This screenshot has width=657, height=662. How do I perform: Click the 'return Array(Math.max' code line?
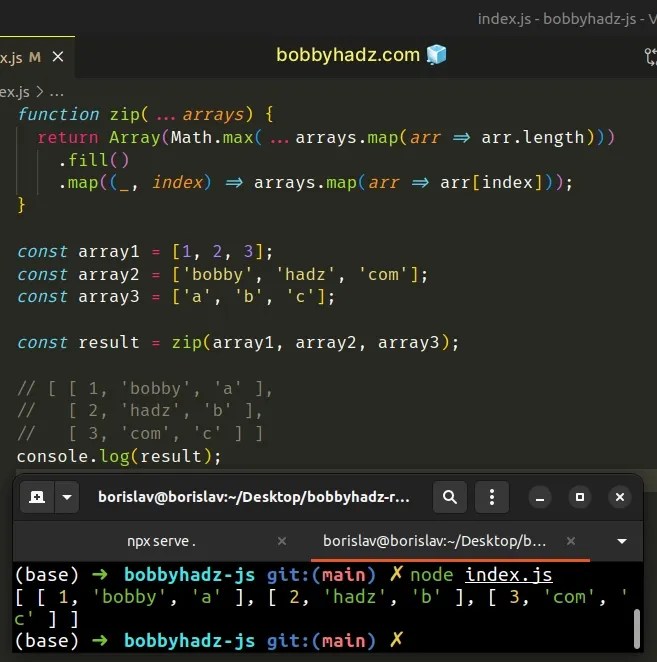[326, 138]
